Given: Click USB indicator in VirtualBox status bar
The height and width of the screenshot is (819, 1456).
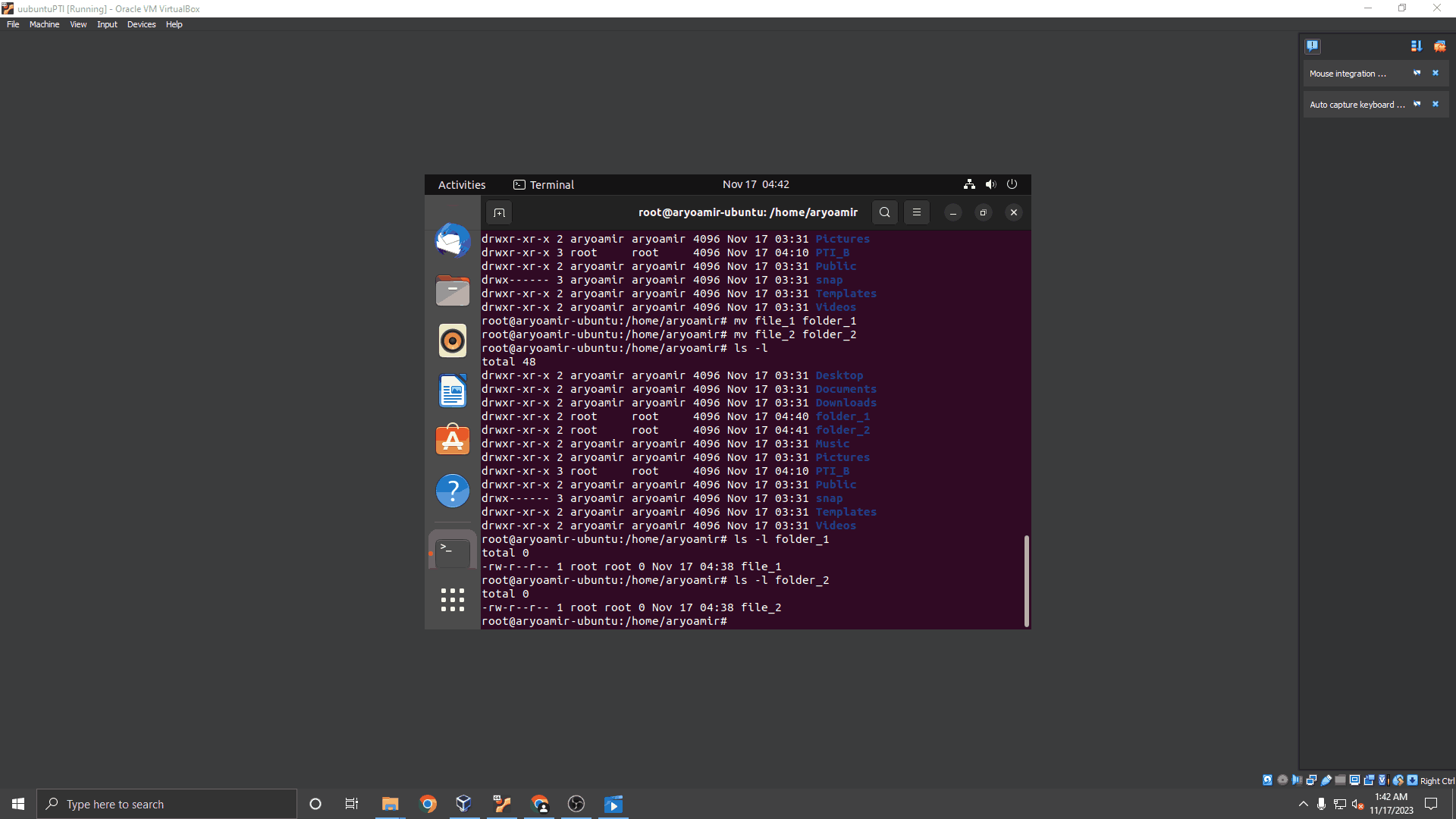Looking at the screenshot, I should tap(1326, 780).
